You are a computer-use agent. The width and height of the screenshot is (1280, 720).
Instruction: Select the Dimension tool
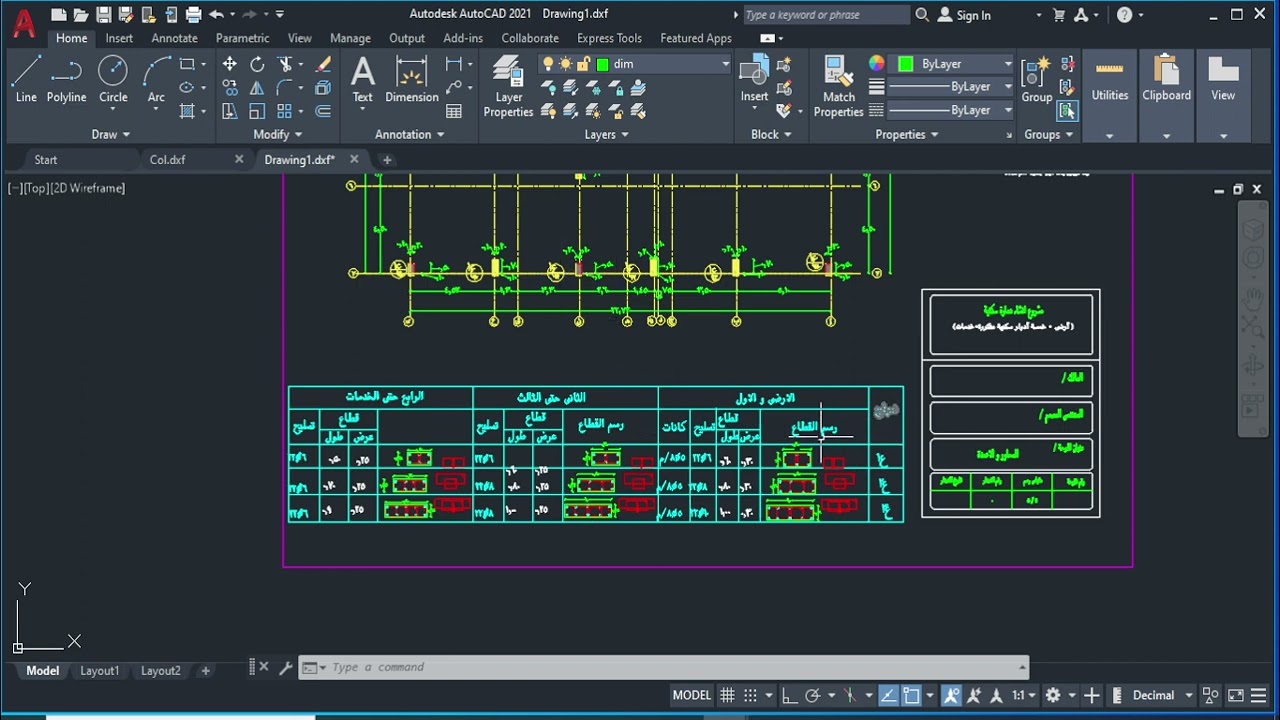[412, 80]
